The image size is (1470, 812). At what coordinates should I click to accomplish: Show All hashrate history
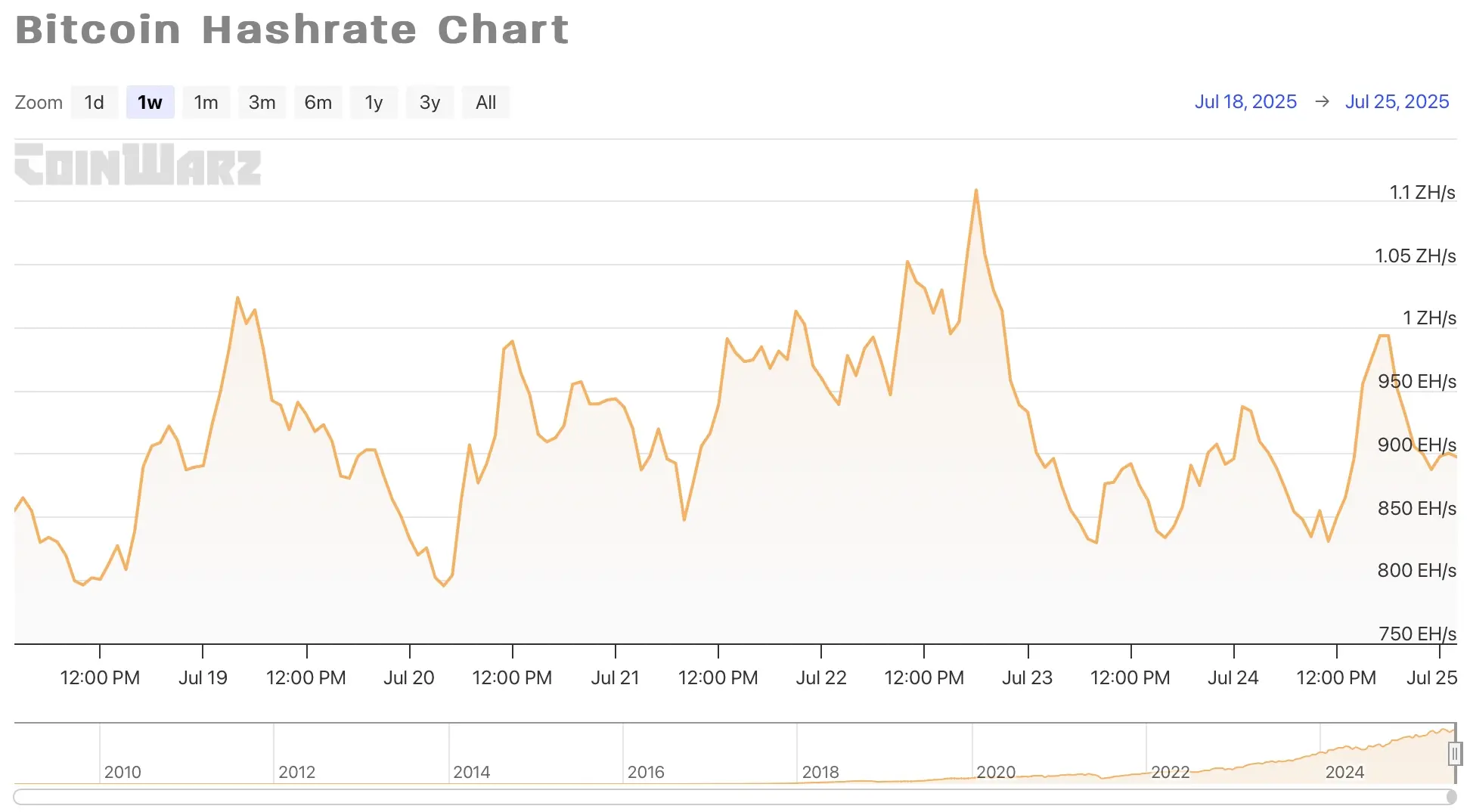(485, 102)
